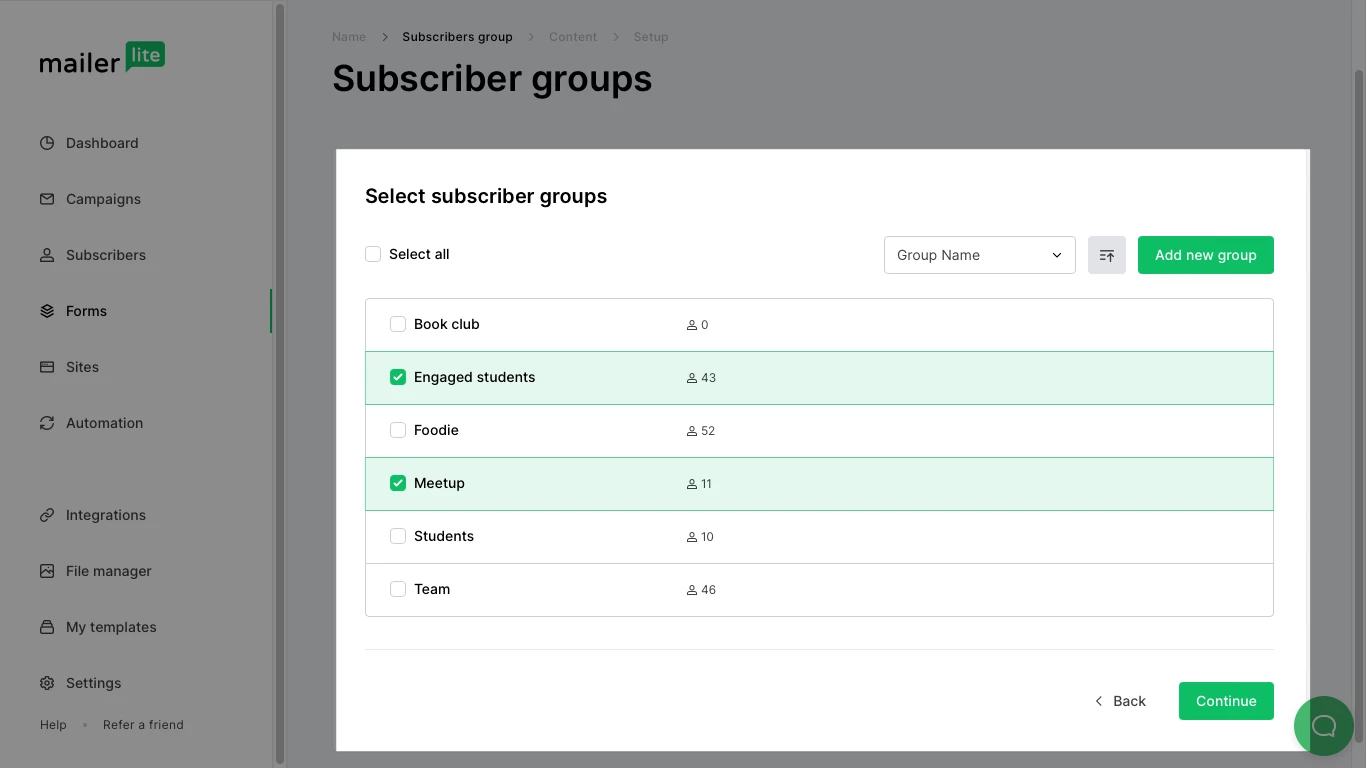This screenshot has width=1366, height=768.
Task: Open the Group Name sort dropdown
Action: [x=979, y=255]
